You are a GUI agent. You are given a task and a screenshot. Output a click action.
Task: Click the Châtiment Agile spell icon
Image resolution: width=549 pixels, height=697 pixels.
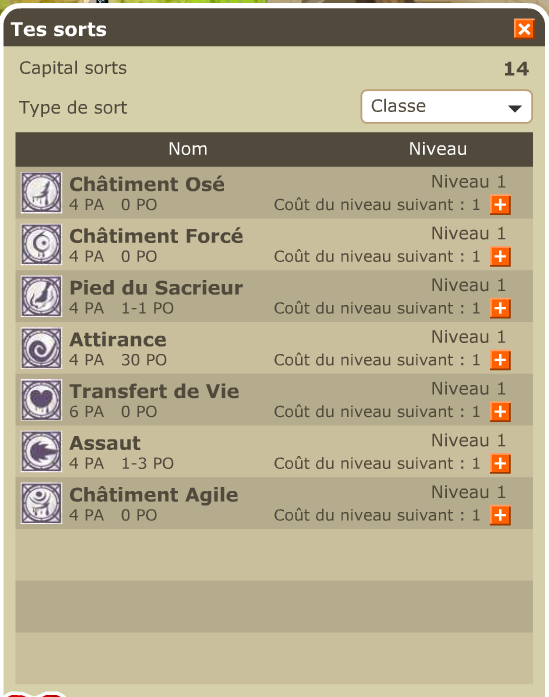tap(41, 503)
